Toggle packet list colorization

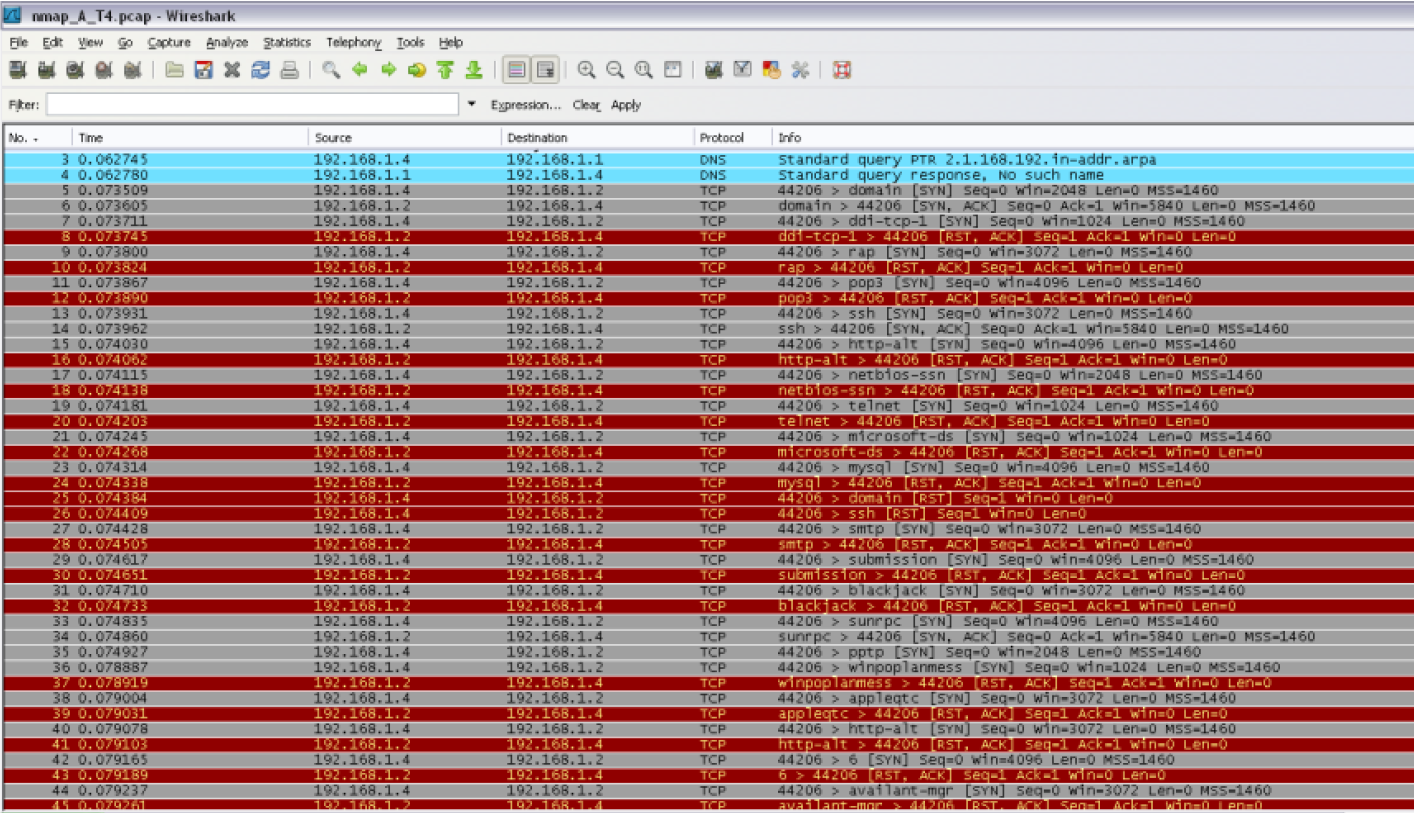[517, 70]
